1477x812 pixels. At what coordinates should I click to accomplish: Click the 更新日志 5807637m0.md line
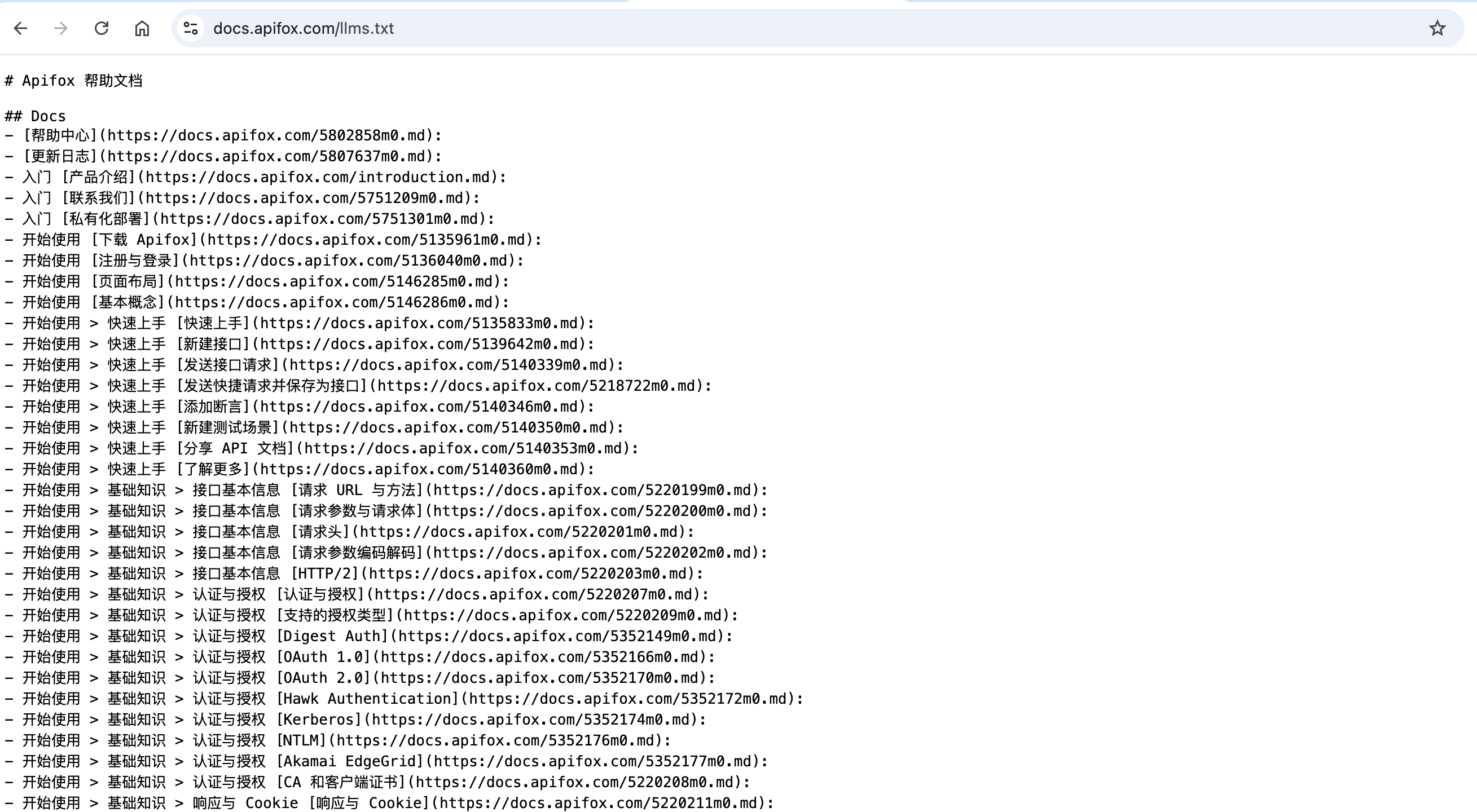tap(223, 156)
